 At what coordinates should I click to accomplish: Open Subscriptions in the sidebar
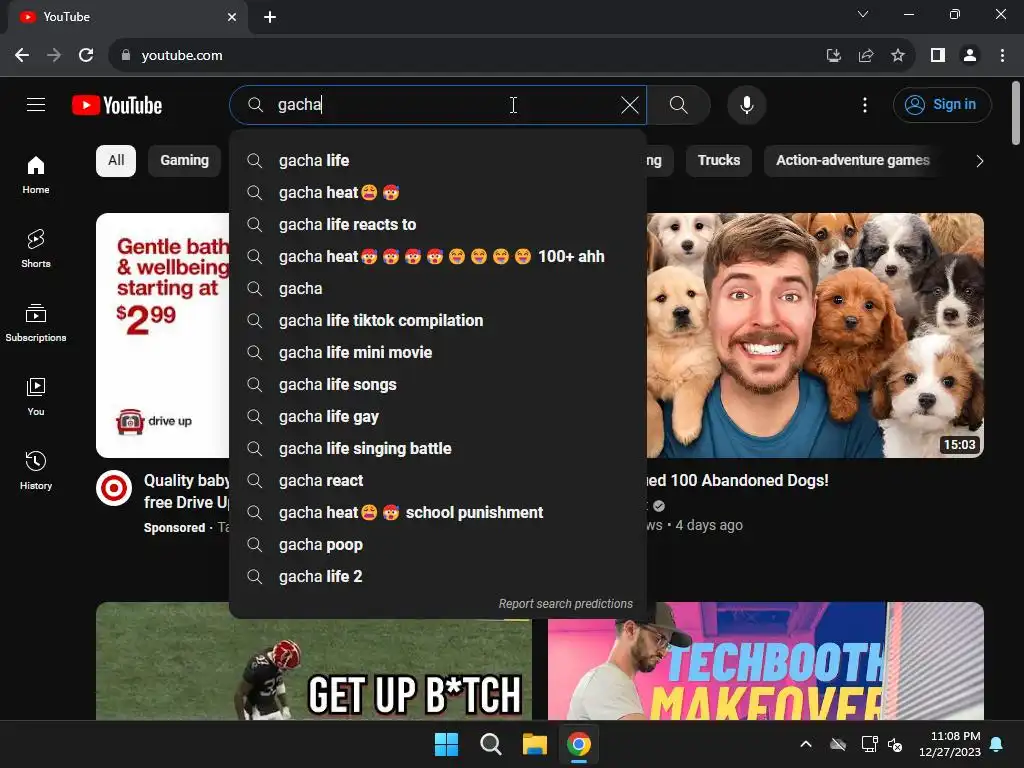[x=36, y=323]
